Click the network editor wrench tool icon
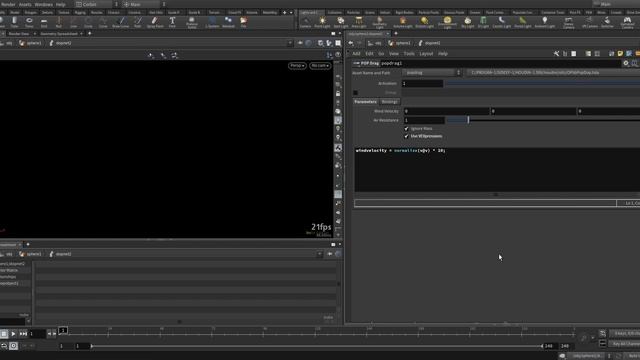 tap(556, 53)
